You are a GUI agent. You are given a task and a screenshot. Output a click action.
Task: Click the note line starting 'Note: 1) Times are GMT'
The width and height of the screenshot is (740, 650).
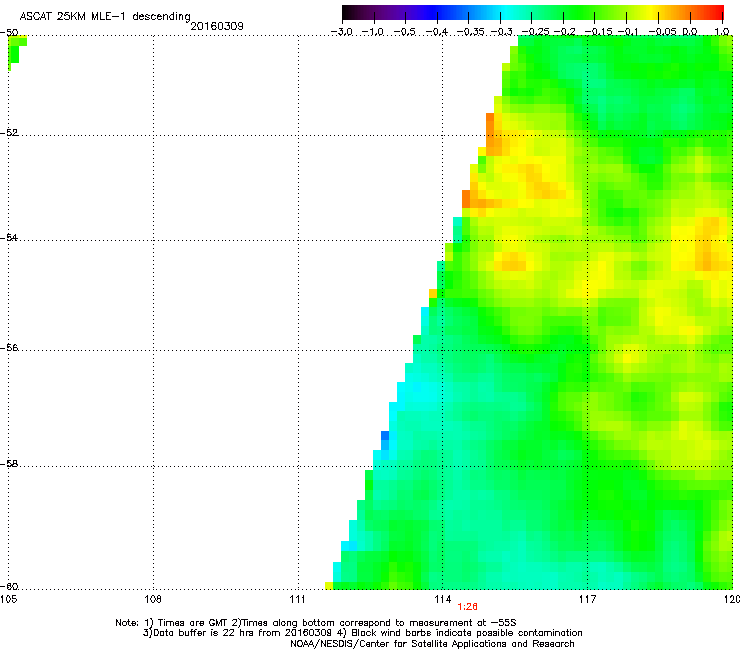(316, 623)
